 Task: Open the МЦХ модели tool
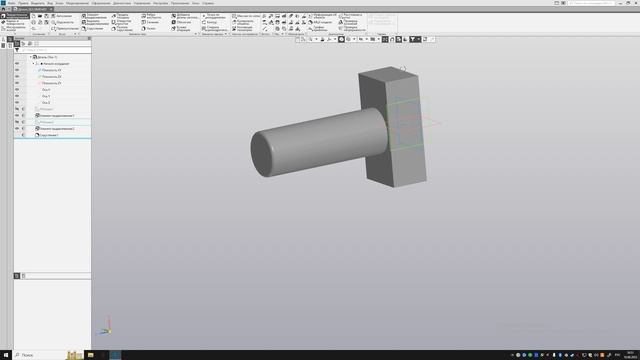coord(320,22)
